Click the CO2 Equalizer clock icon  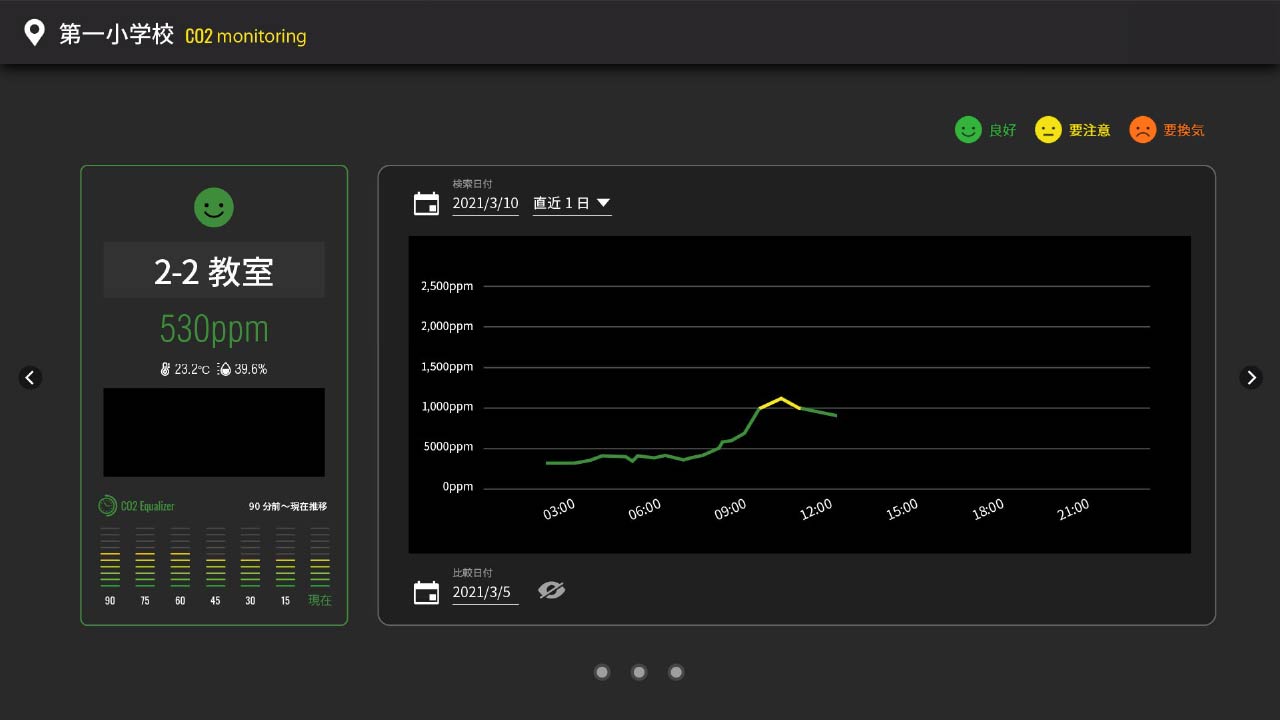pyautogui.click(x=108, y=506)
